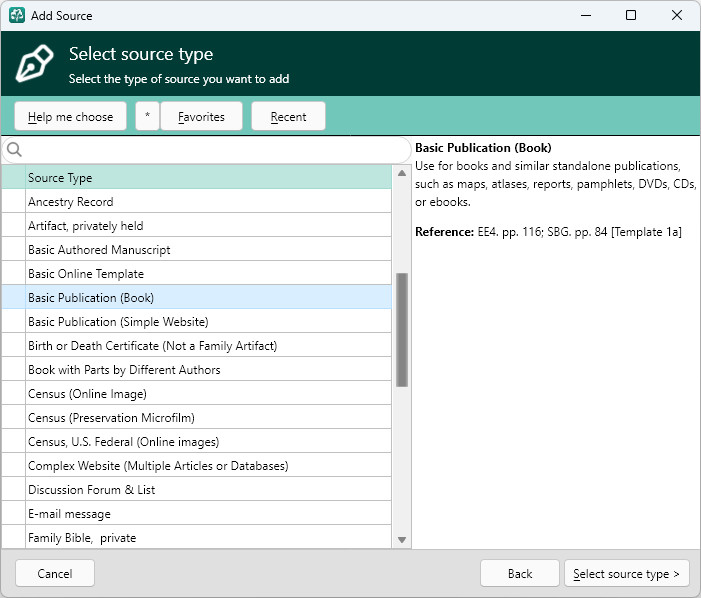This screenshot has height=598, width=701.
Task: Select Discussion Forum & List
Action: [x=197, y=489]
